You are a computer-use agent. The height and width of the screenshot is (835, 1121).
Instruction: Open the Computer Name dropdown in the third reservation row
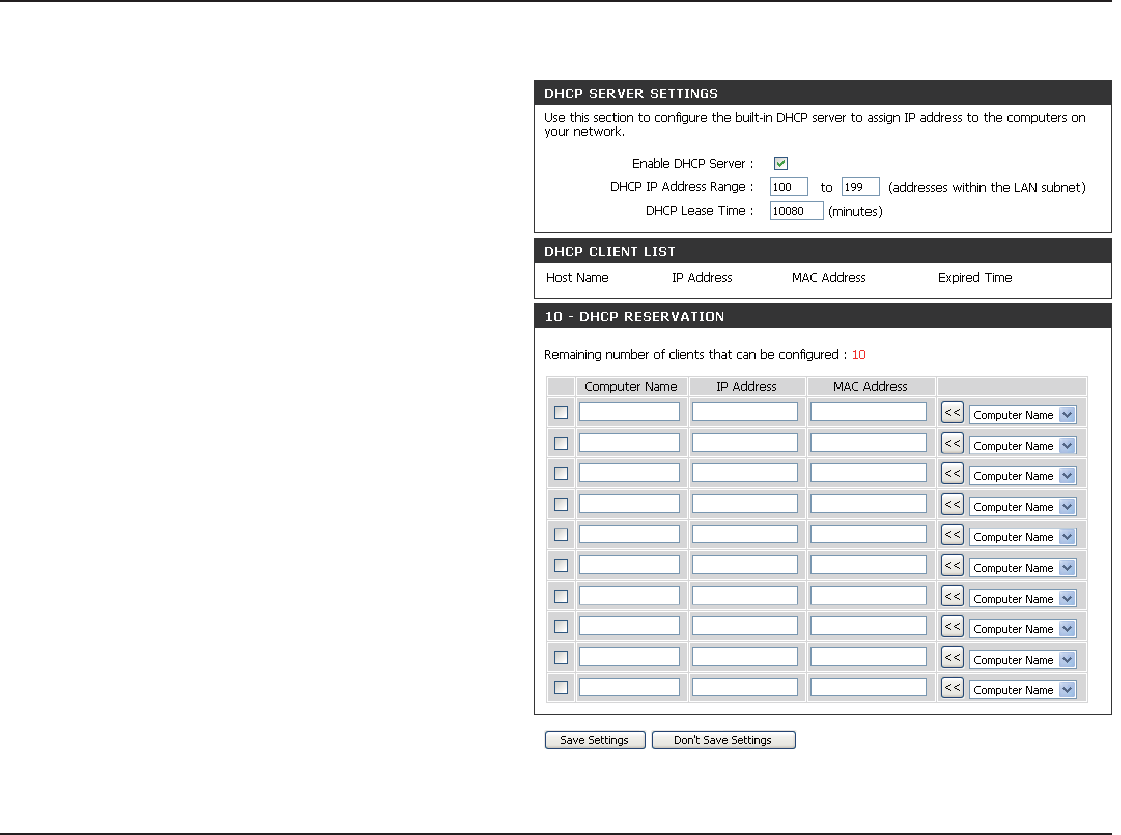(x=1022, y=475)
